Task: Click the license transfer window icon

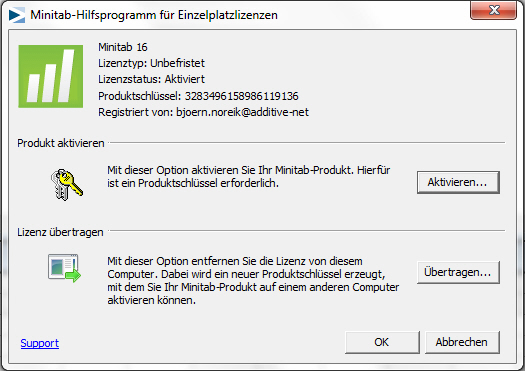Action: [x=64, y=268]
